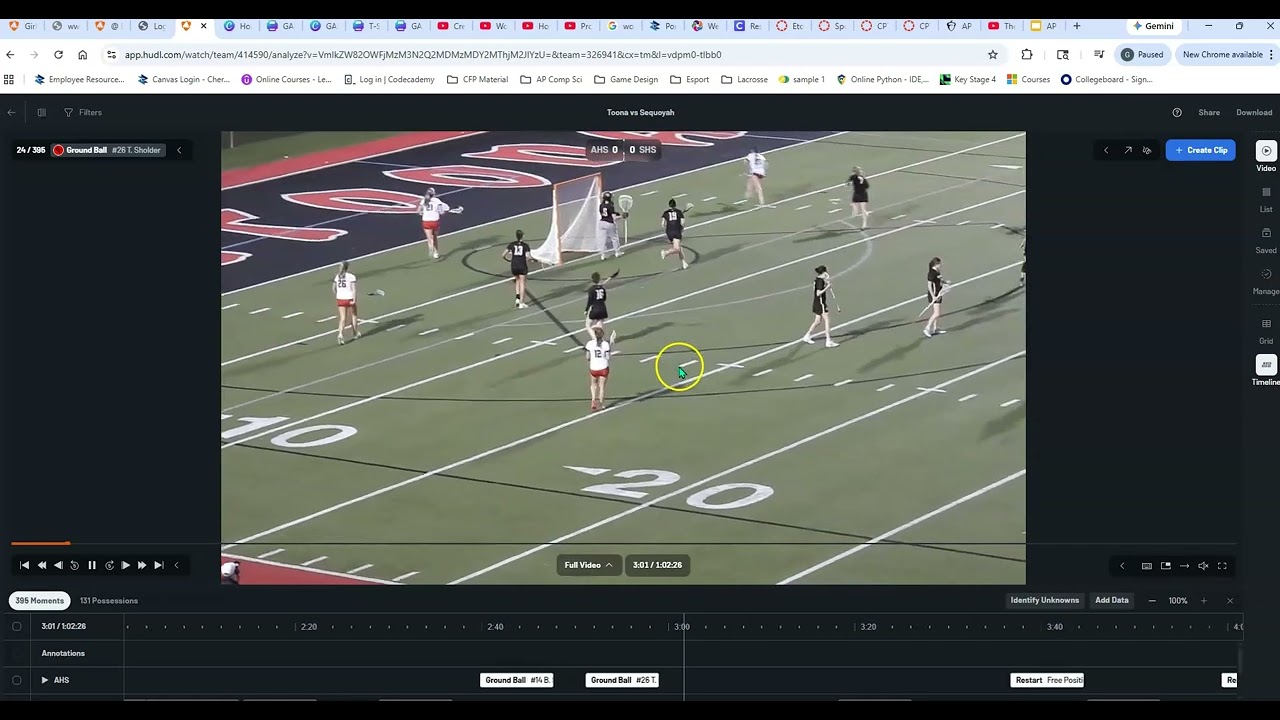This screenshot has width=1280, height=720.
Task: Unmute the video audio
Action: pyautogui.click(x=1204, y=566)
